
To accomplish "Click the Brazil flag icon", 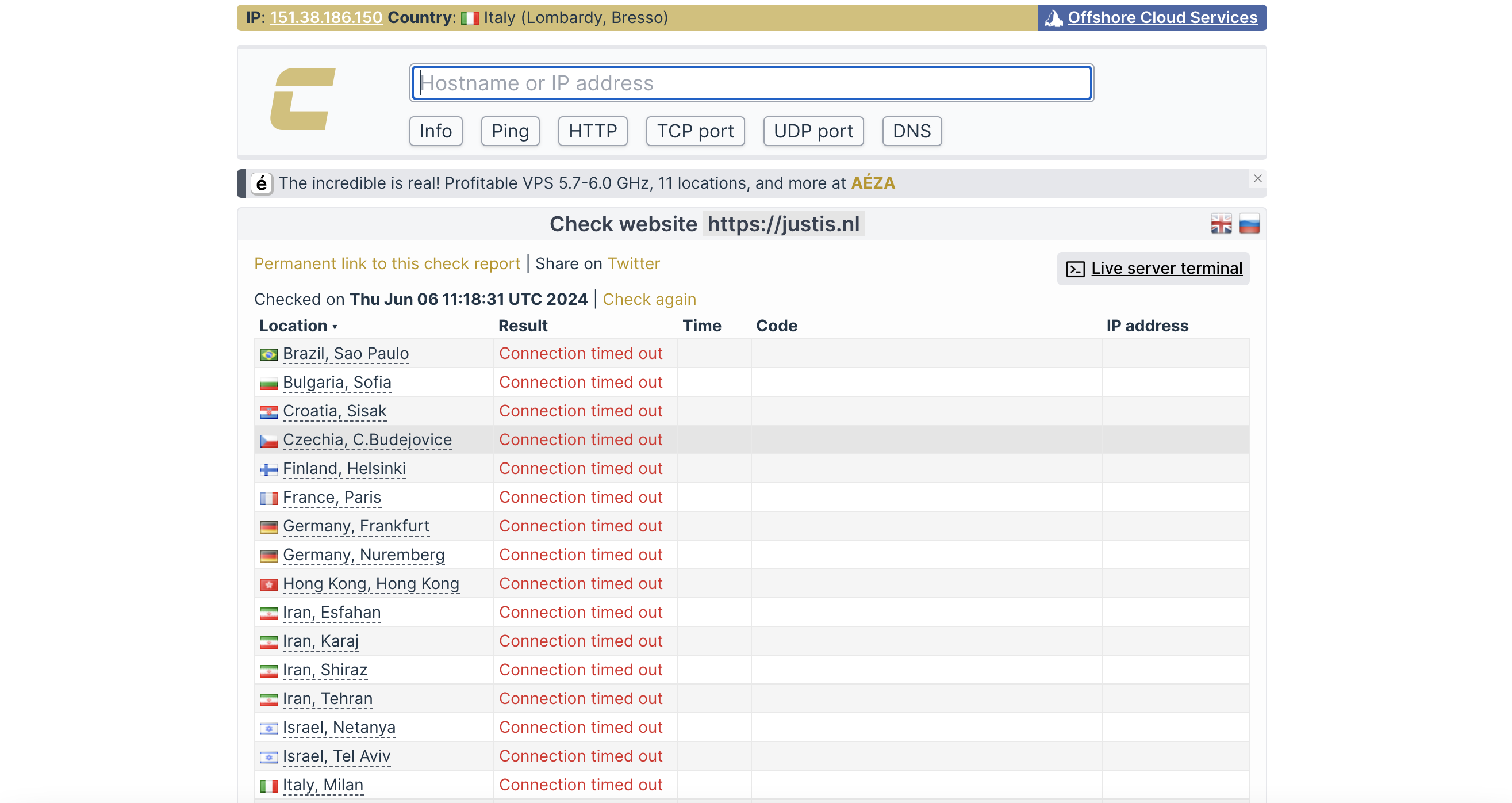I will [x=269, y=354].
